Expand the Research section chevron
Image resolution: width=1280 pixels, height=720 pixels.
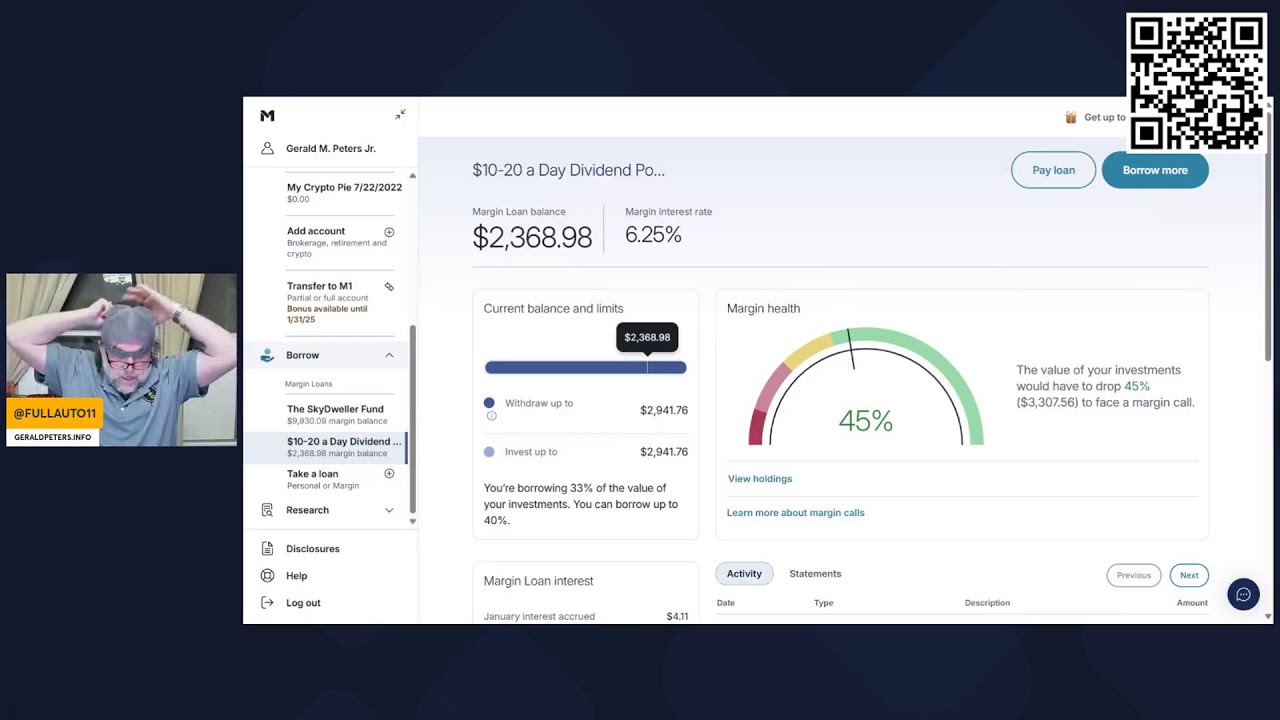point(389,510)
